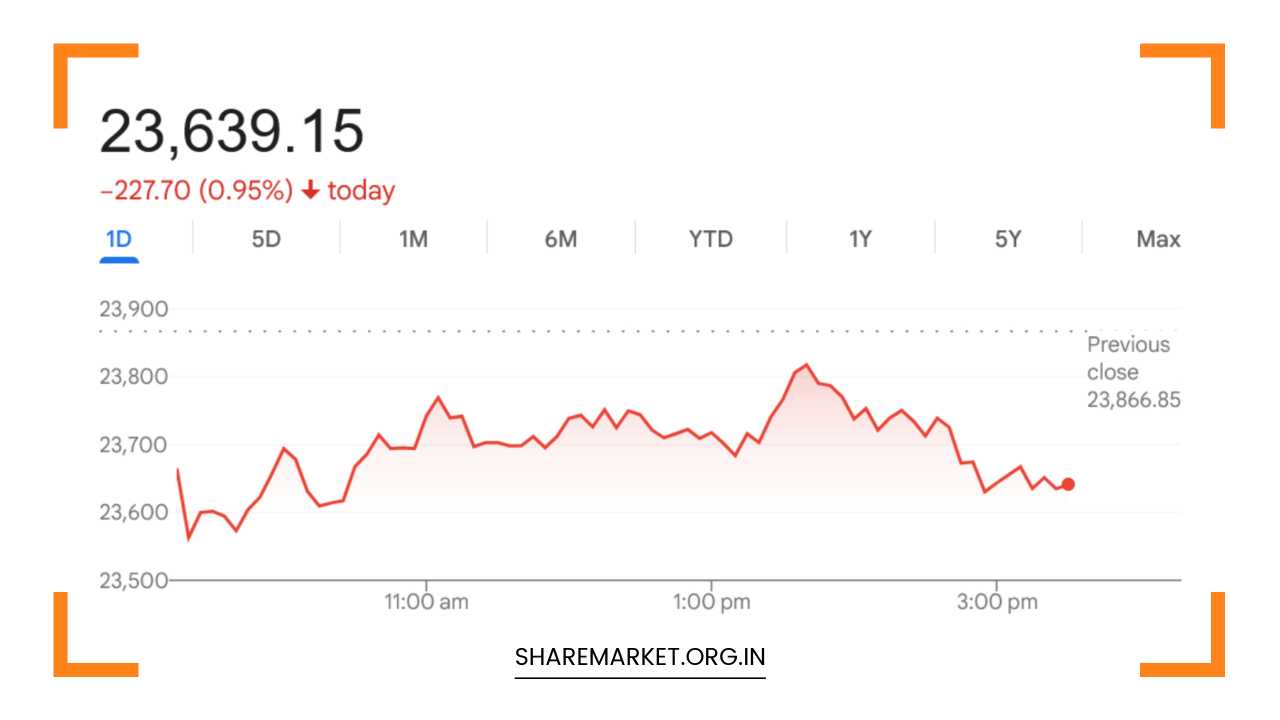The width and height of the screenshot is (1280, 720).
Task: Click the 1:00 pm time axis label
Action: click(x=712, y=601)
